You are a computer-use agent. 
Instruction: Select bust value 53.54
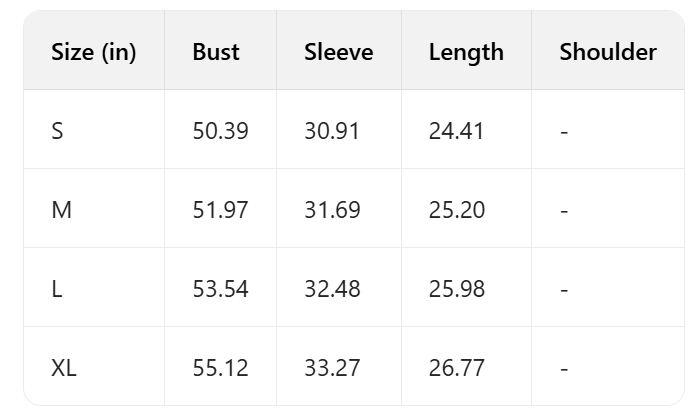point(220,289)
